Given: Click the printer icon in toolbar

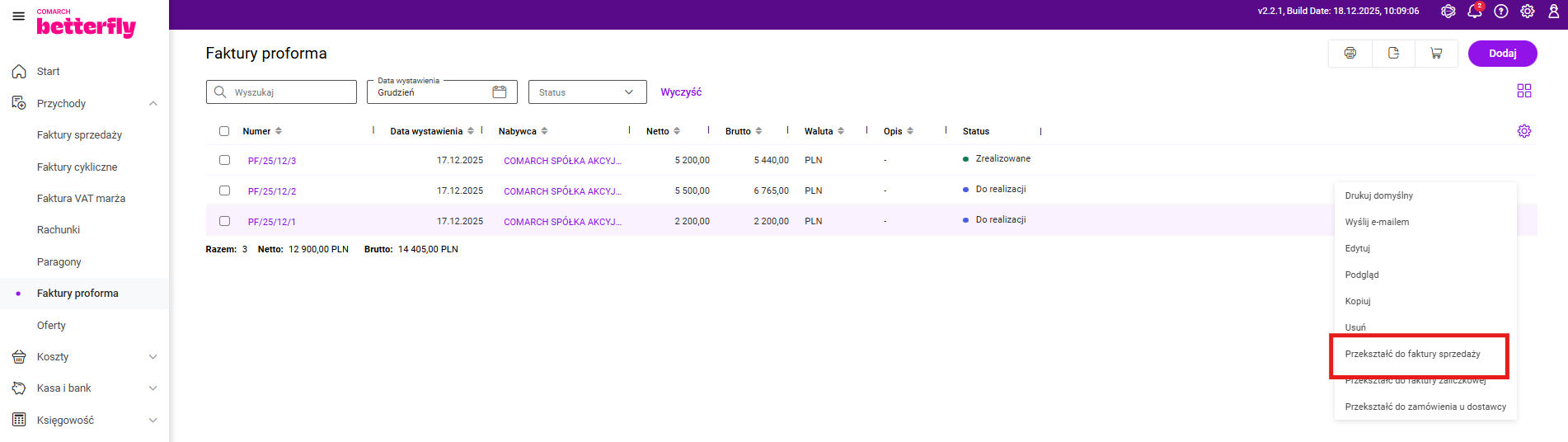Looking at the screenshot, I should (1350, 54).
